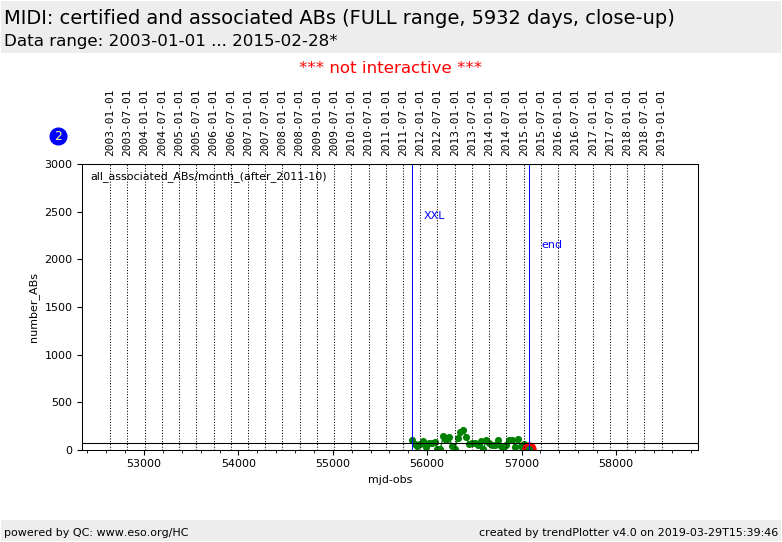Click the blue circle icon numbered 2

point(58,136)
